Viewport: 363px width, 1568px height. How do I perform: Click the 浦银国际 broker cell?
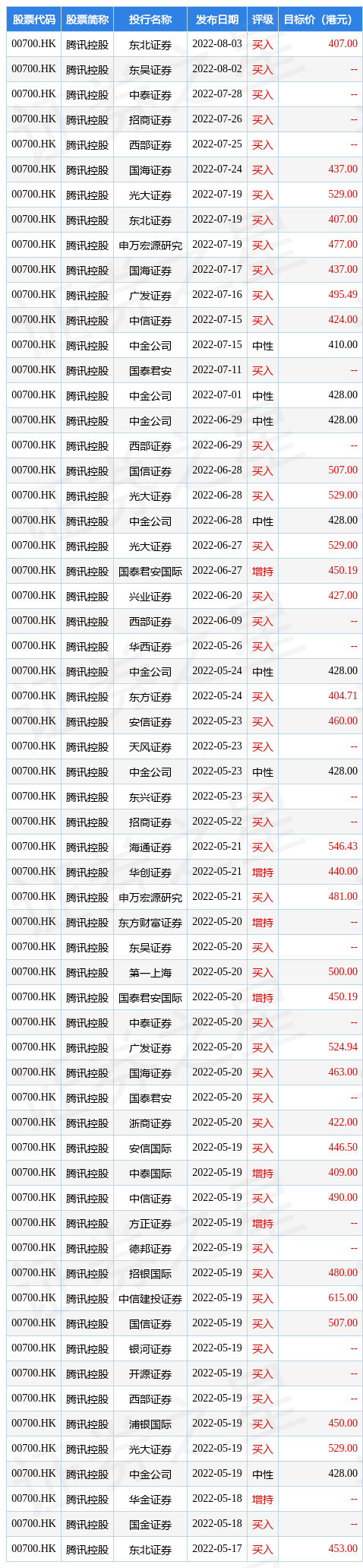coord(150,1424)
